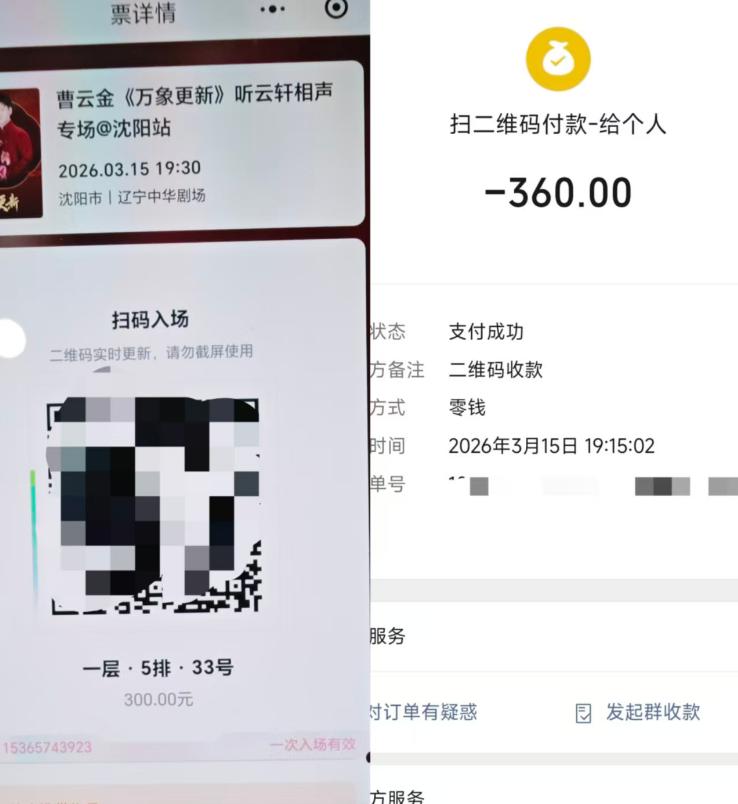Screen dimensions: 738x804
Task: Tap the 零钱 payment method row
Action: pos(554,408)
